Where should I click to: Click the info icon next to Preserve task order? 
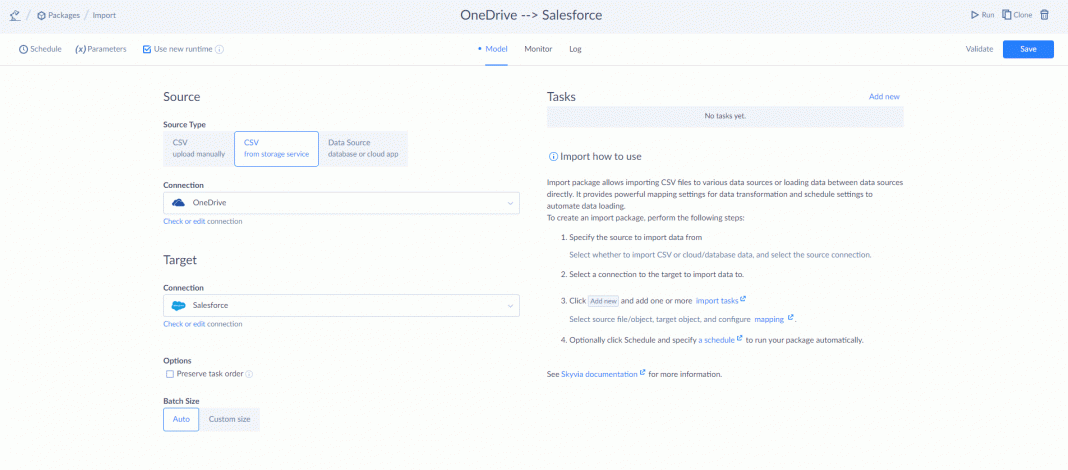(x=249, y=374)
